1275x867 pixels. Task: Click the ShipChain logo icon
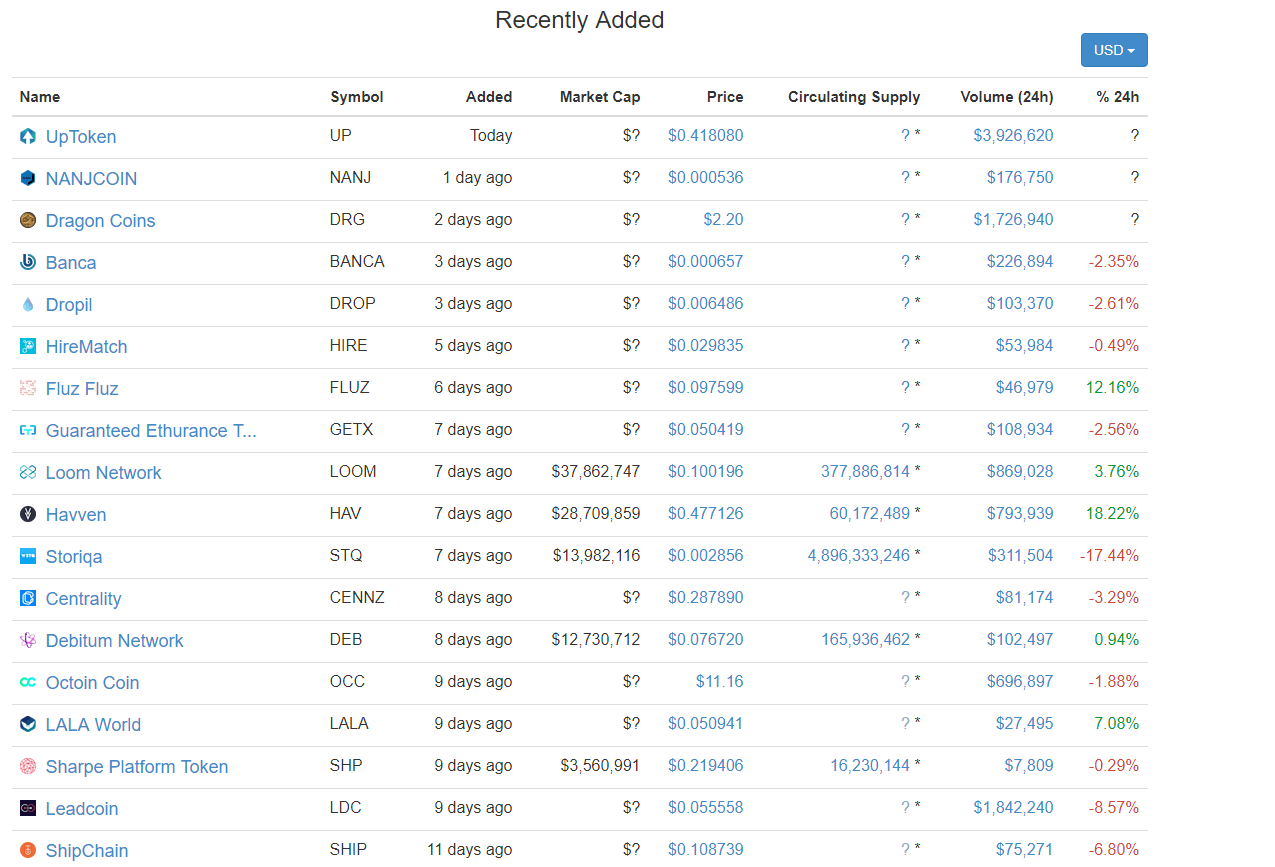point(28,851)
